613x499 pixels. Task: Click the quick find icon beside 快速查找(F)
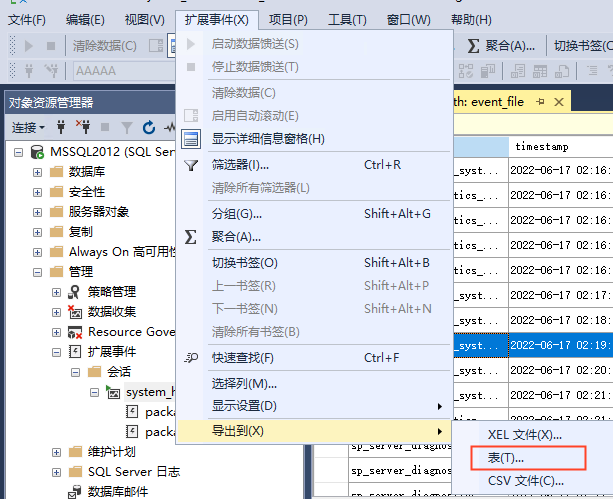191,358
